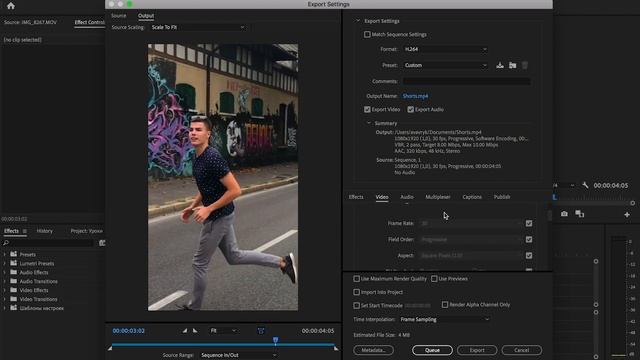Open the Audio settings tab
Viewport: 640px width, 360px height.
pyautogui.click(x=407, y=197)
